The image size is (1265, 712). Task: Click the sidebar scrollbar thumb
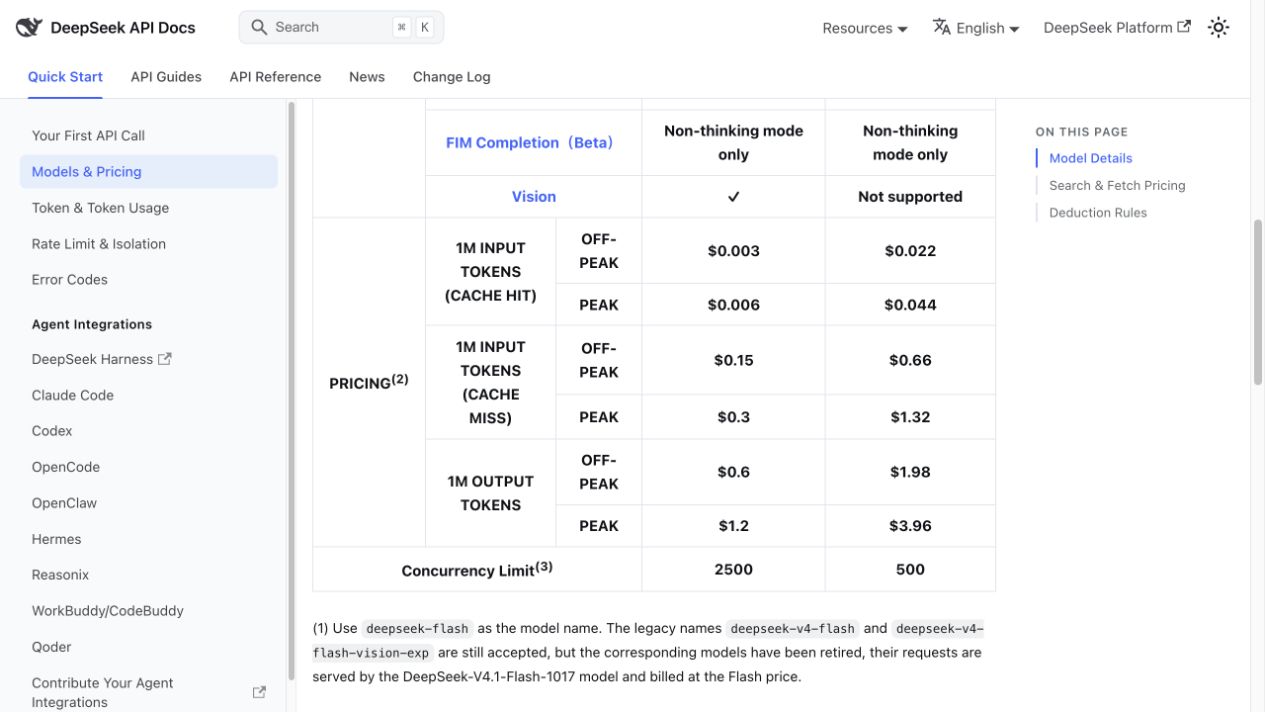291,390
